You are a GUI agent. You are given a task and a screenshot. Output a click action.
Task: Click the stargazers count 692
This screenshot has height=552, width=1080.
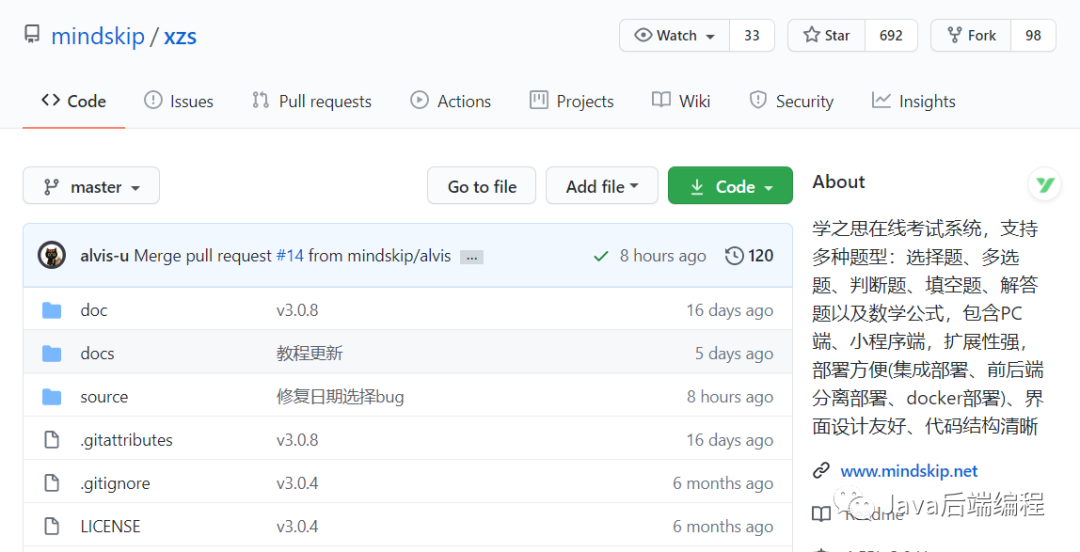click(891, 35)
